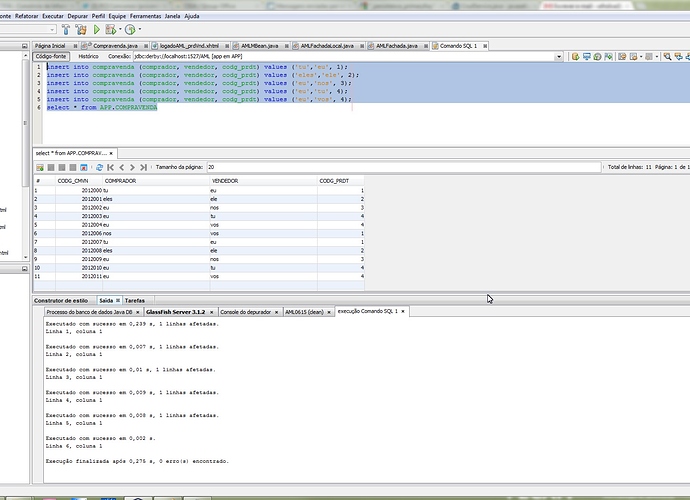
Task: Click the Run Statement icon beside Run SQL
Action: click(x=587, y=56)
